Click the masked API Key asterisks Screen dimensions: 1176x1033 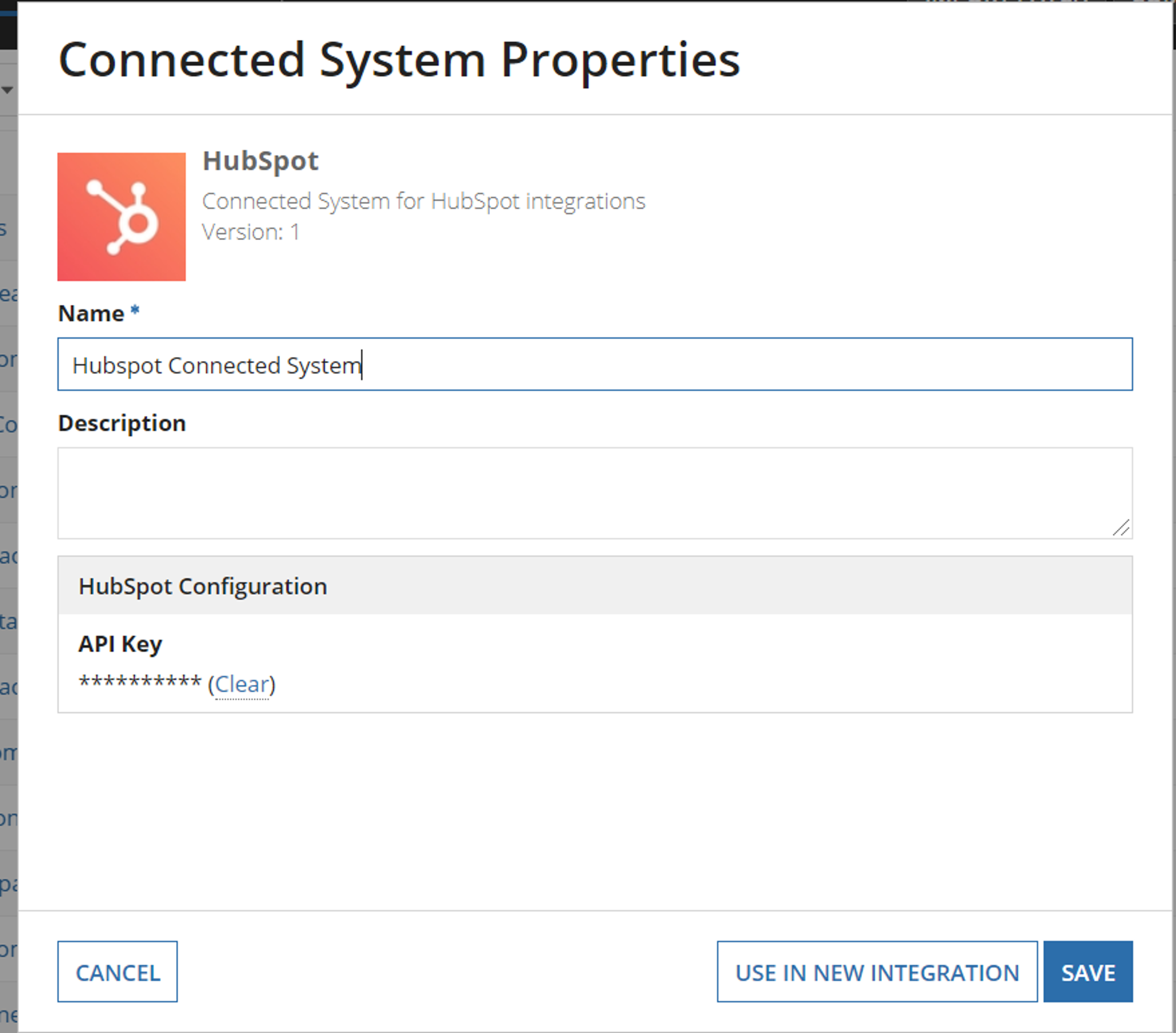click(140, 683)
